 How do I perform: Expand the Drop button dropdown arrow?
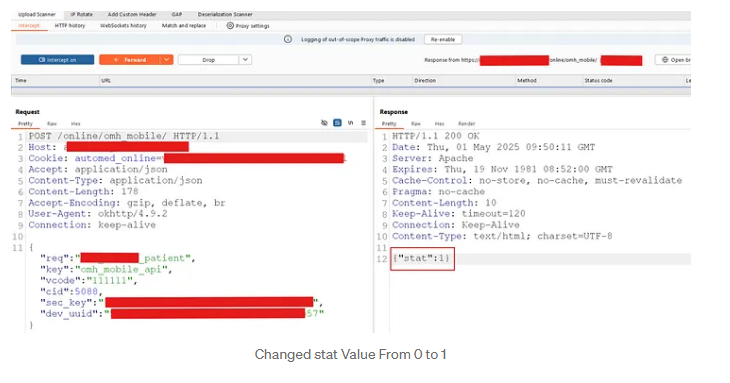[245, 60]
